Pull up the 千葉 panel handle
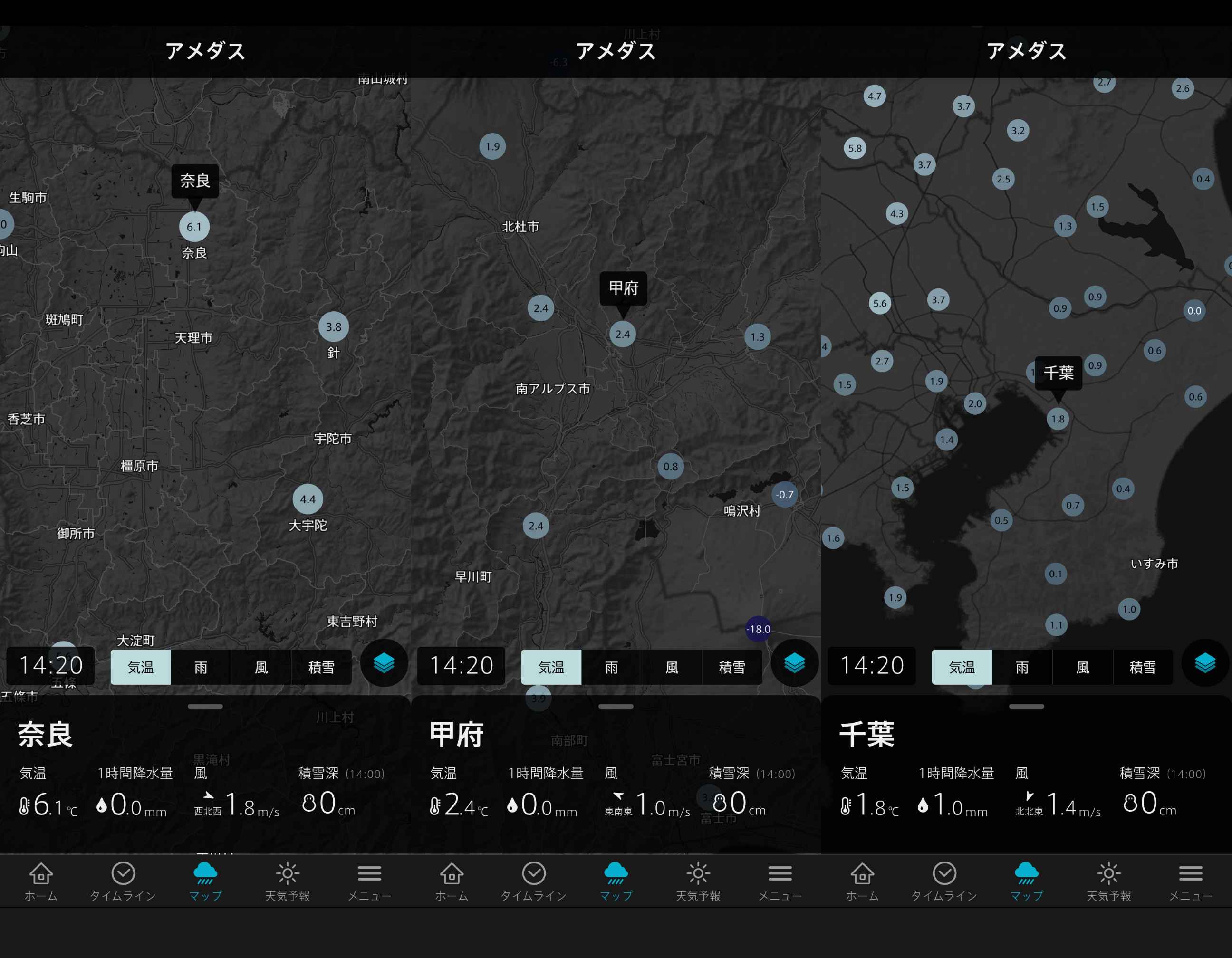The image size is (1232, 958). pyautogui.click(x=1026, y=706)
